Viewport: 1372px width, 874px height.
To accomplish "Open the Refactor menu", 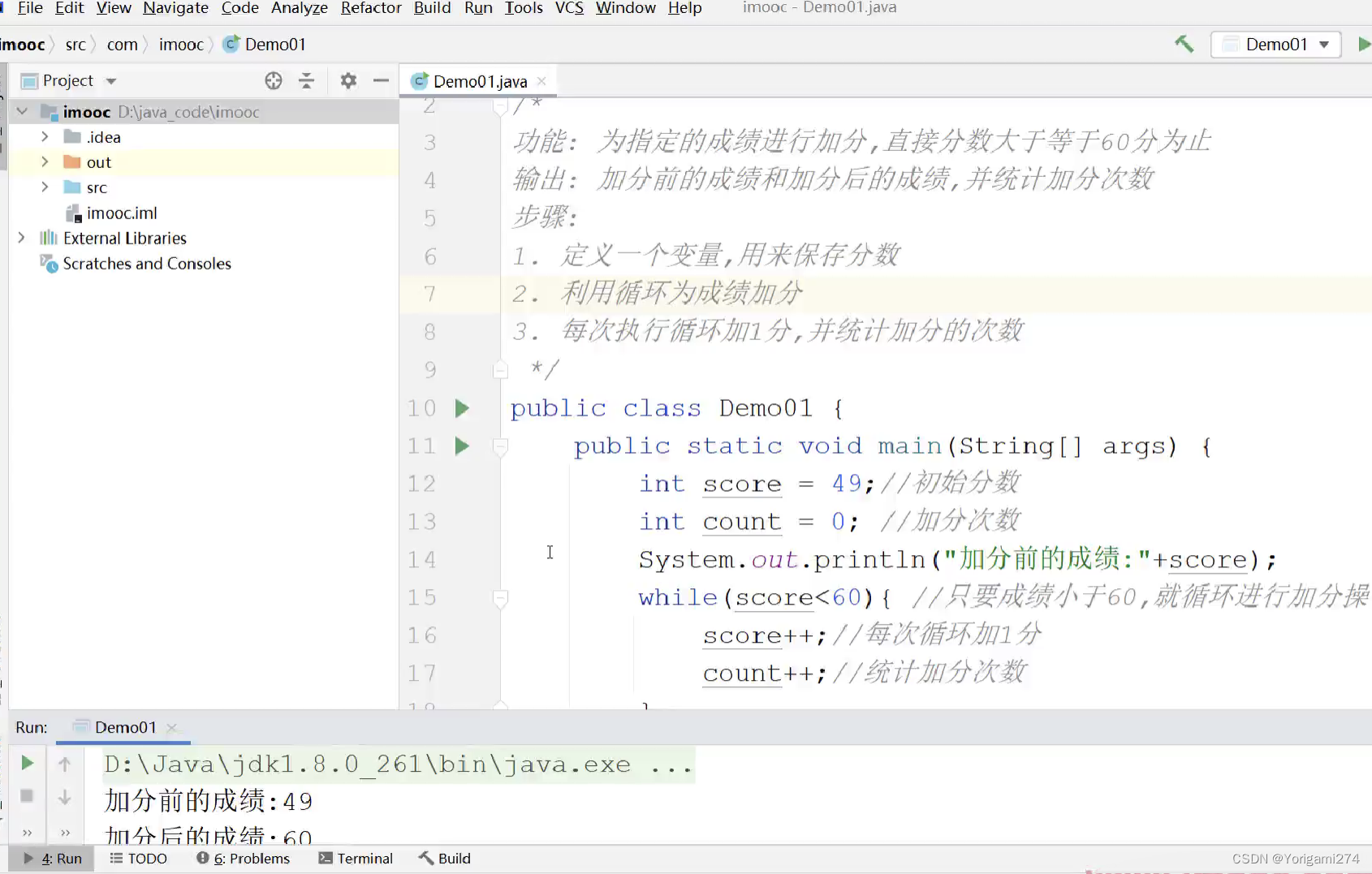I will [371, 8].
